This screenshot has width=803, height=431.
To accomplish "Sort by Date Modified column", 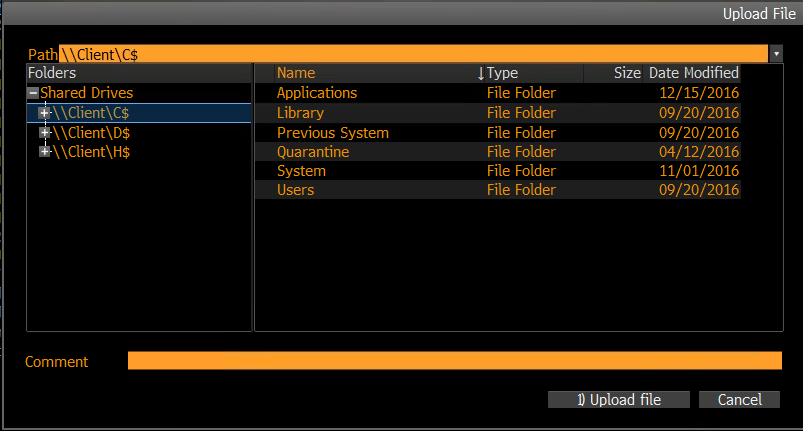I will (694, 73).
